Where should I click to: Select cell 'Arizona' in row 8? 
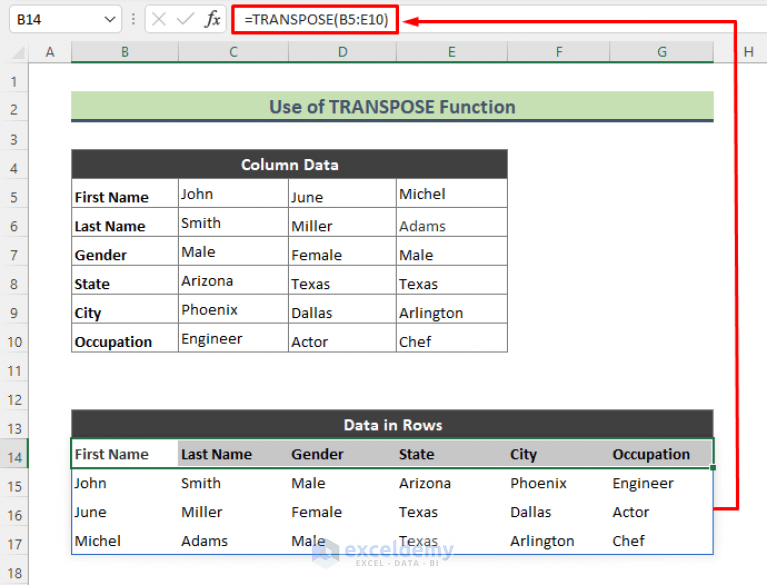click(x=233, y=280)
